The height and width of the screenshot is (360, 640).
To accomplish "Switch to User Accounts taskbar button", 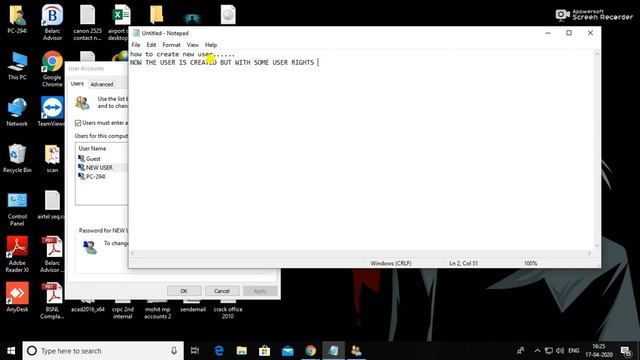I will point(356,351).
